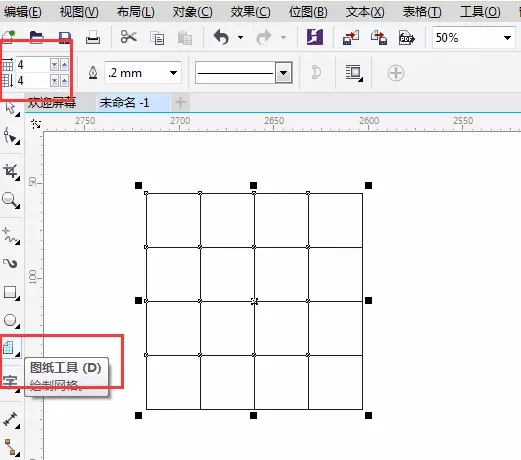
Task: Open the .2 mm outline width dropdown
Action: [173, 73]
